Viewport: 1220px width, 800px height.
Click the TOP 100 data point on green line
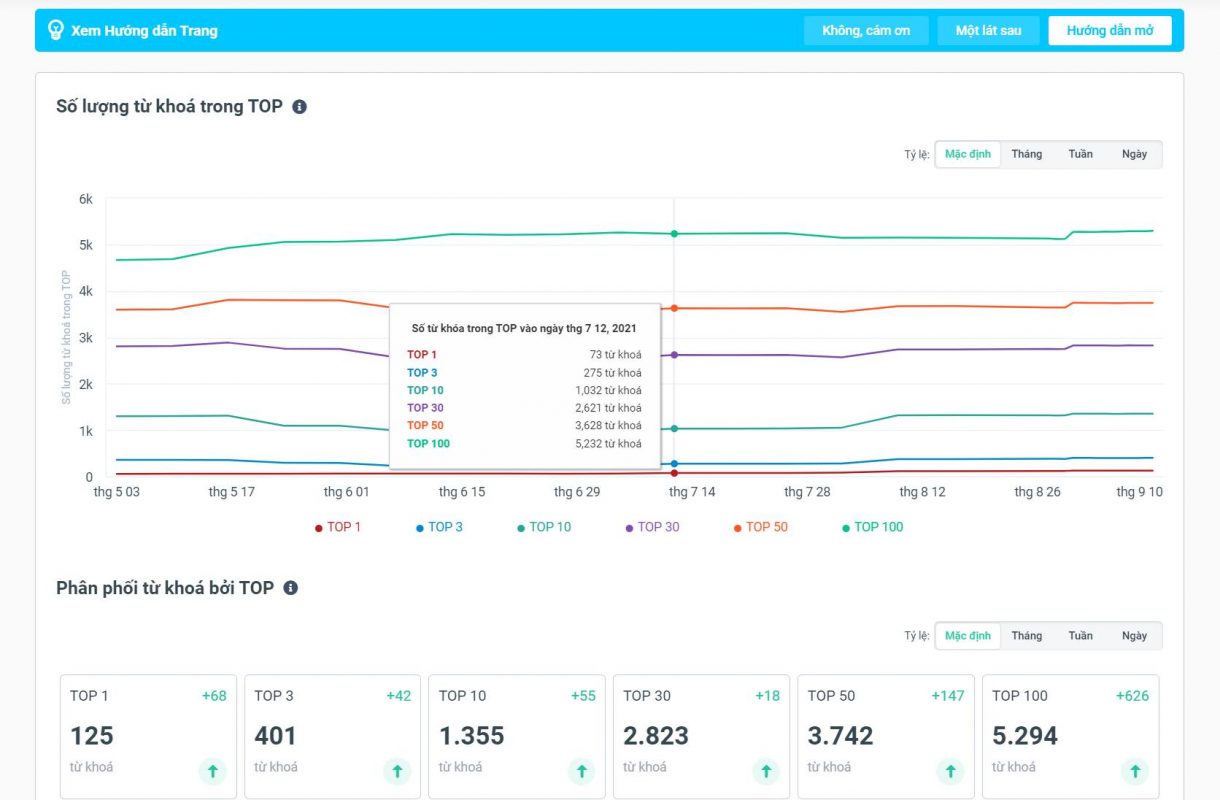[674, 234]
